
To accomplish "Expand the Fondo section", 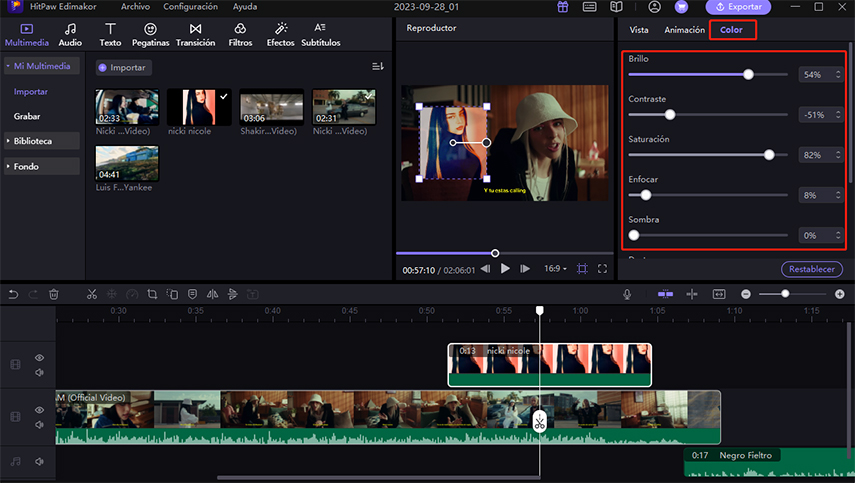I will [42, 166].
